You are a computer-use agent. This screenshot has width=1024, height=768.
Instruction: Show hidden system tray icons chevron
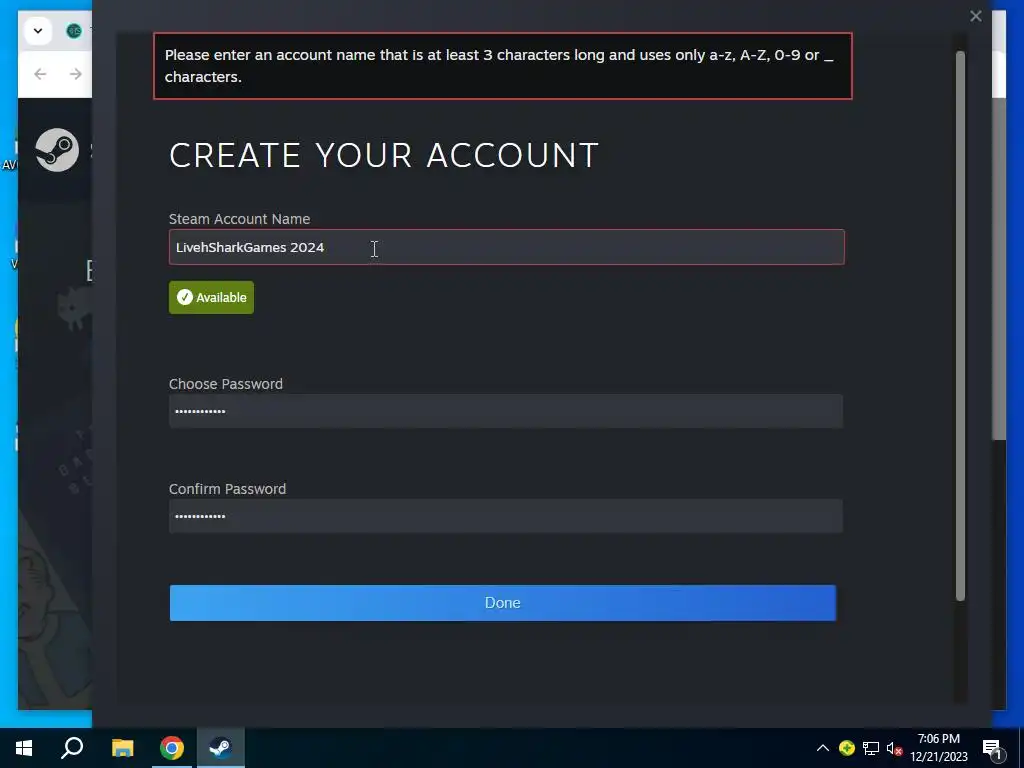click(x=823, y=748)
